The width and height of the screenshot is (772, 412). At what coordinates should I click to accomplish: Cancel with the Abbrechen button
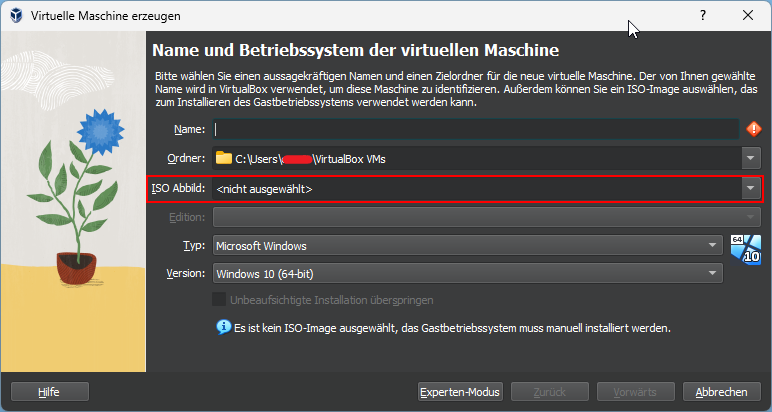click(x=722, y=391)
